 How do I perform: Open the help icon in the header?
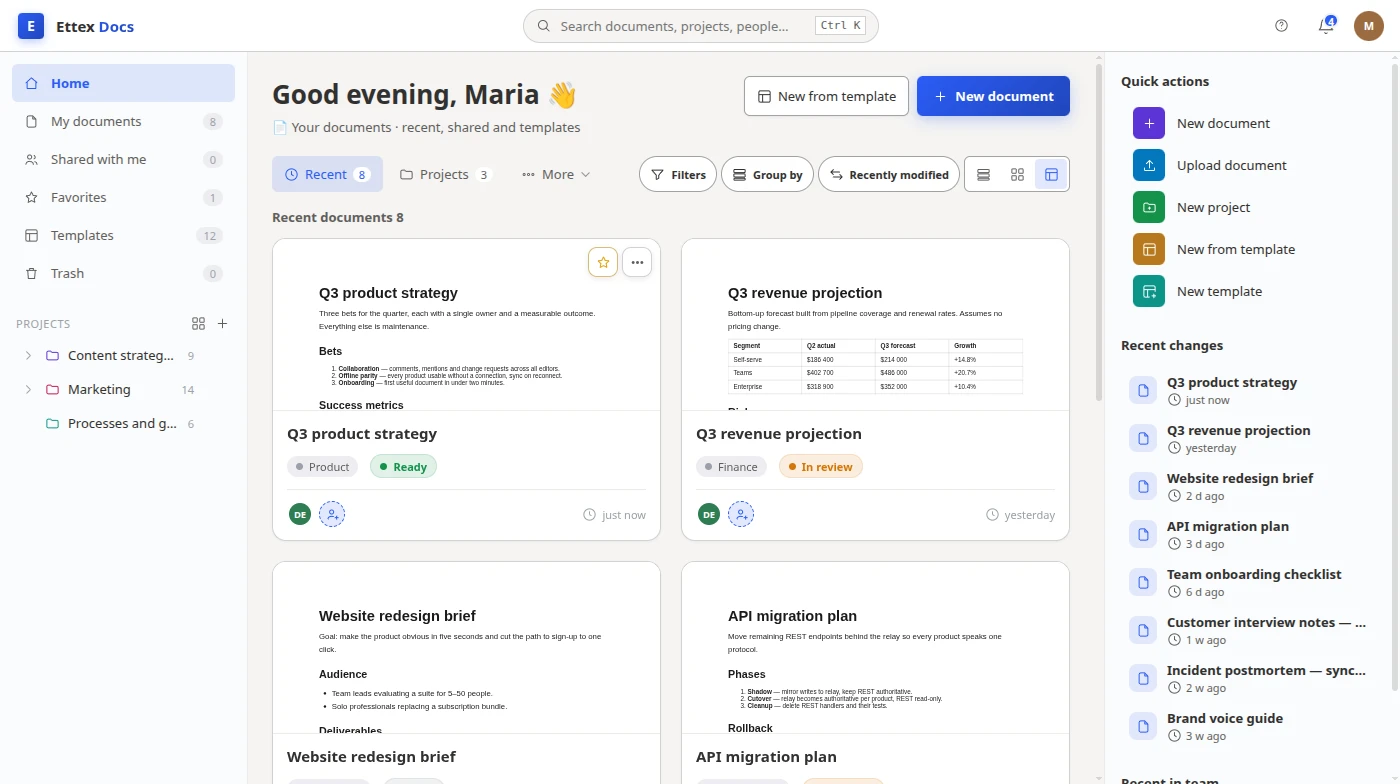point(1282,26)
